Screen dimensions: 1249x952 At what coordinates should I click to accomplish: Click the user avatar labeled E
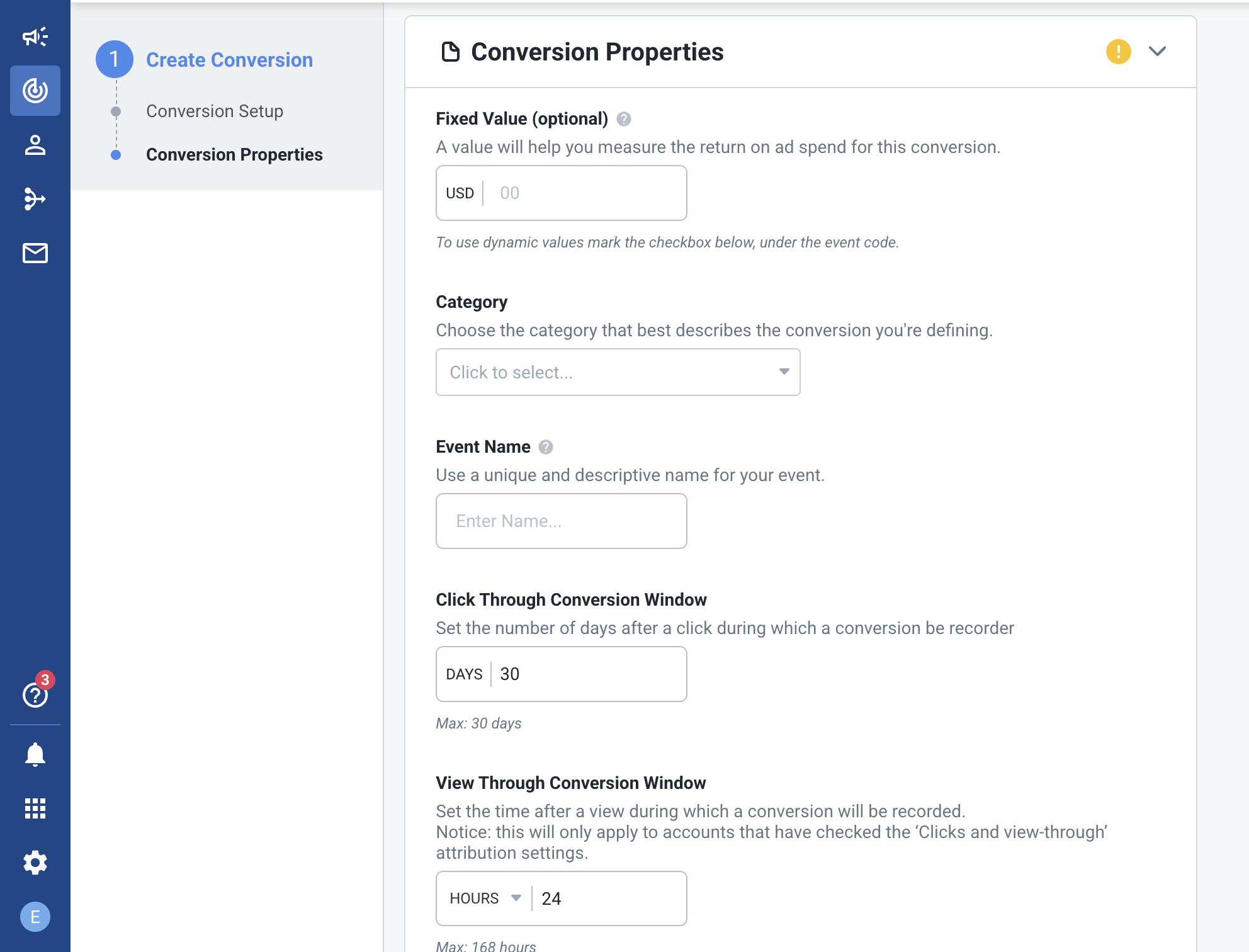click(35, 917)
